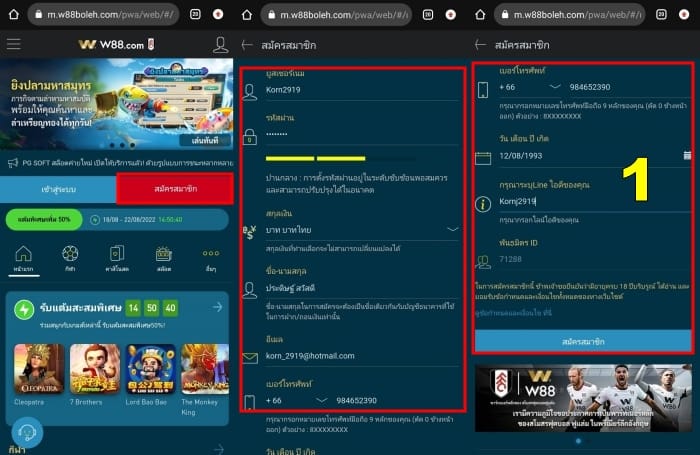This screenshot has width=700, height=455.
Task: Click the megaphone announcement icon
Action: 13,163
